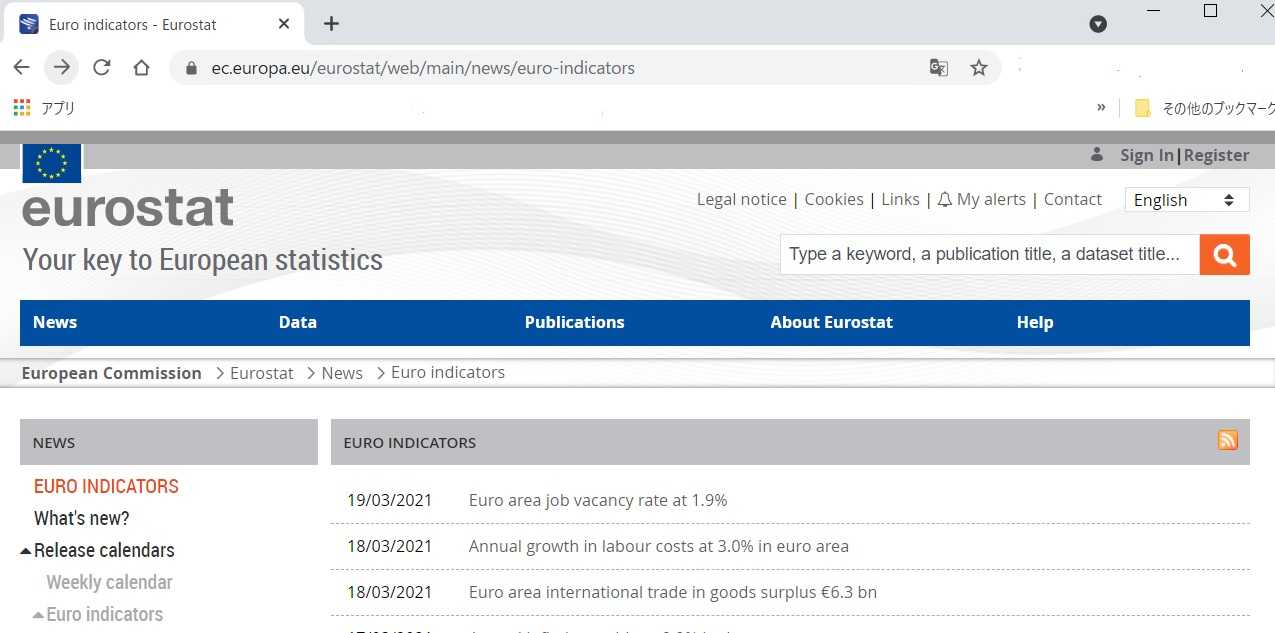Open My alerts bell link
Viewport: 1275px width, 633px height.
(981, 200)
